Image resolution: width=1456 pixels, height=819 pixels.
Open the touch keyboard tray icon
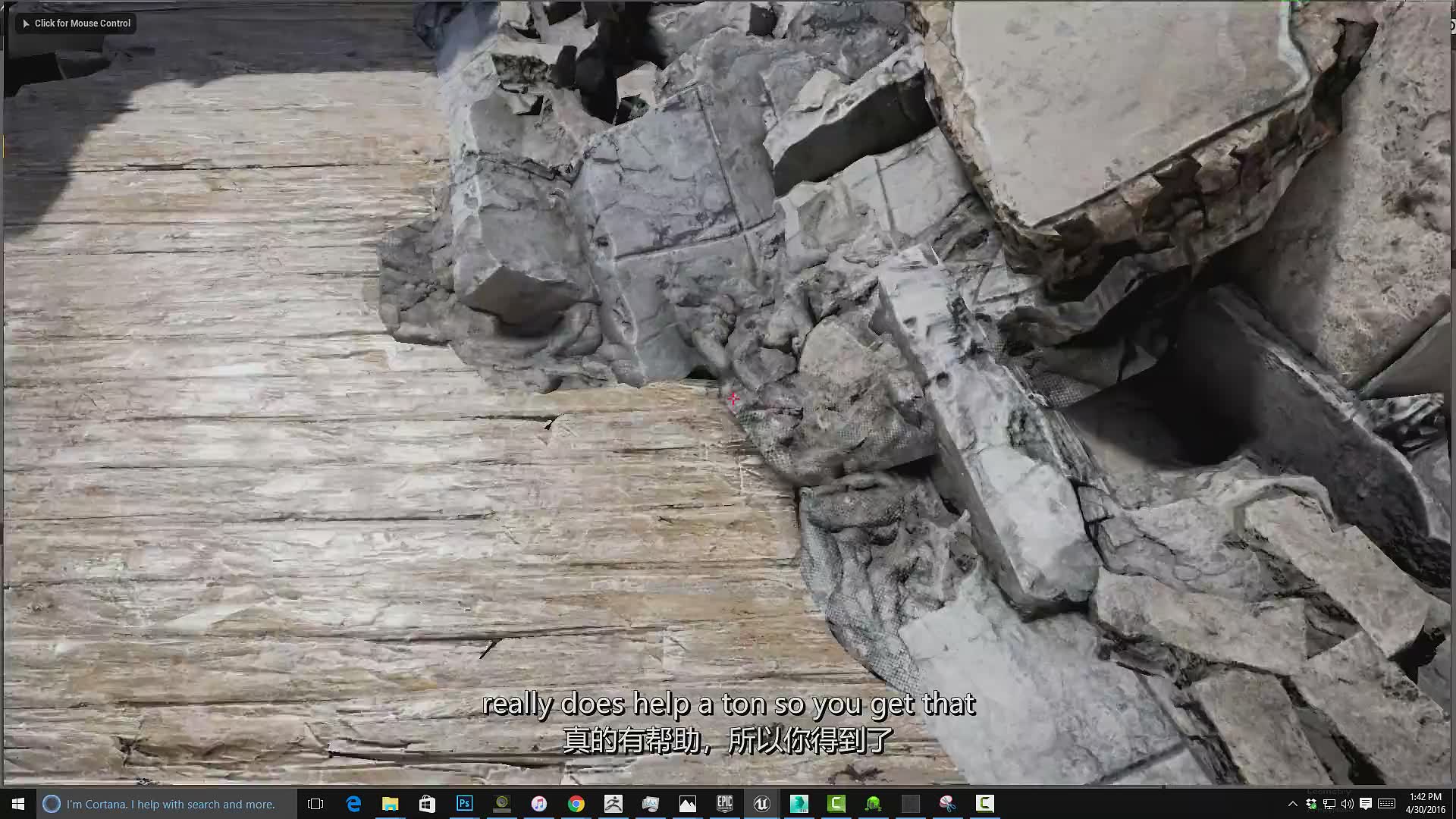tap(1387, 804)
